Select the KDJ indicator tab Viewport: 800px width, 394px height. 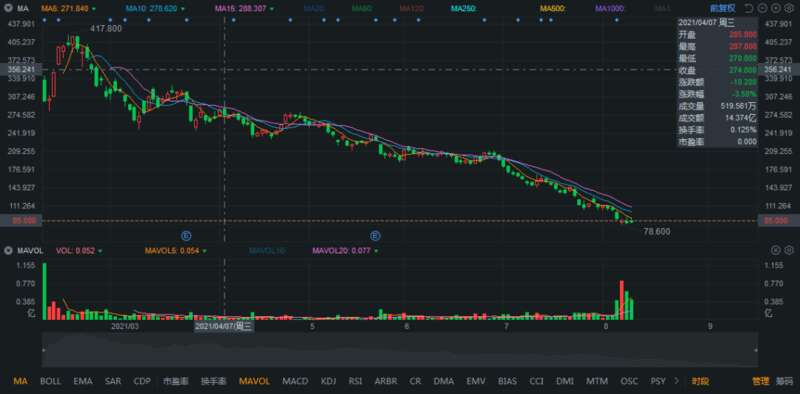[329, 381]
